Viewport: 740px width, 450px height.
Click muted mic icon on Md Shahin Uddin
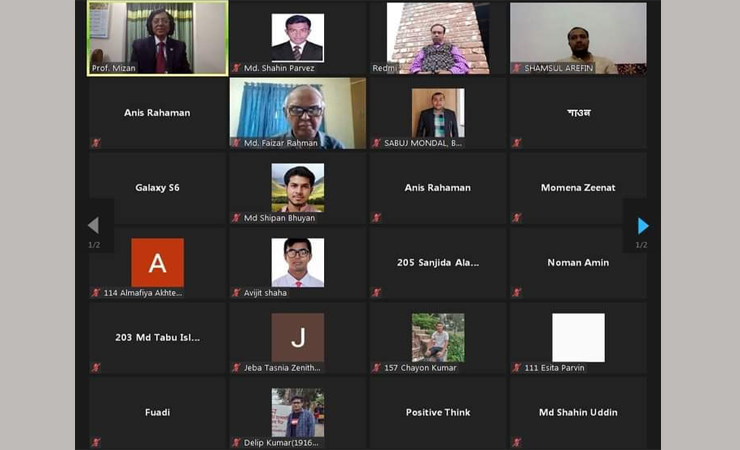tap(517, 442)
